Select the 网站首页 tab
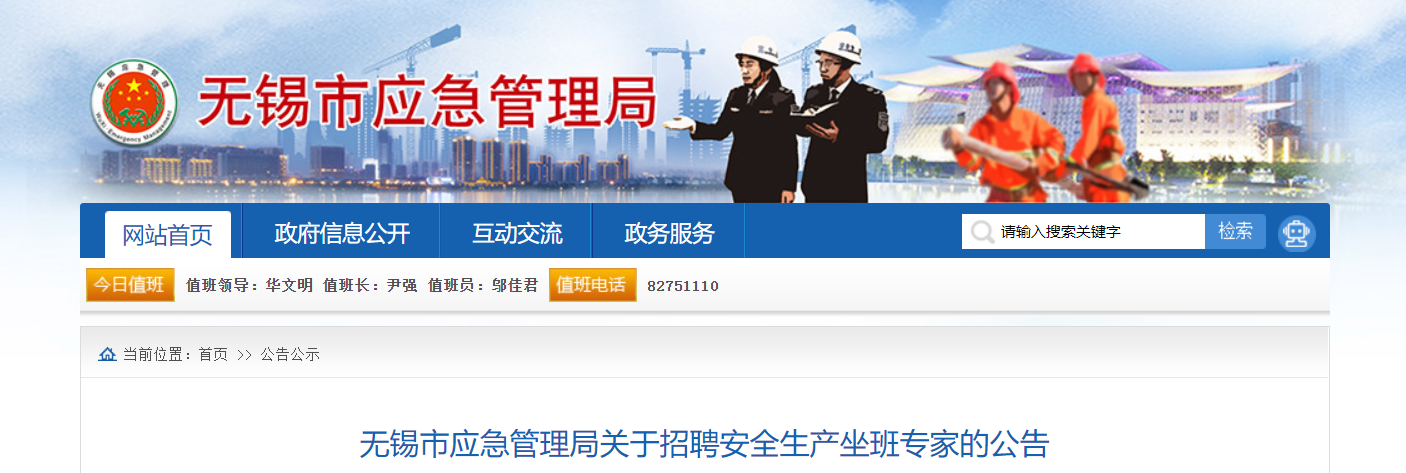Screen dimensions: 1406x473 [168, 235]
